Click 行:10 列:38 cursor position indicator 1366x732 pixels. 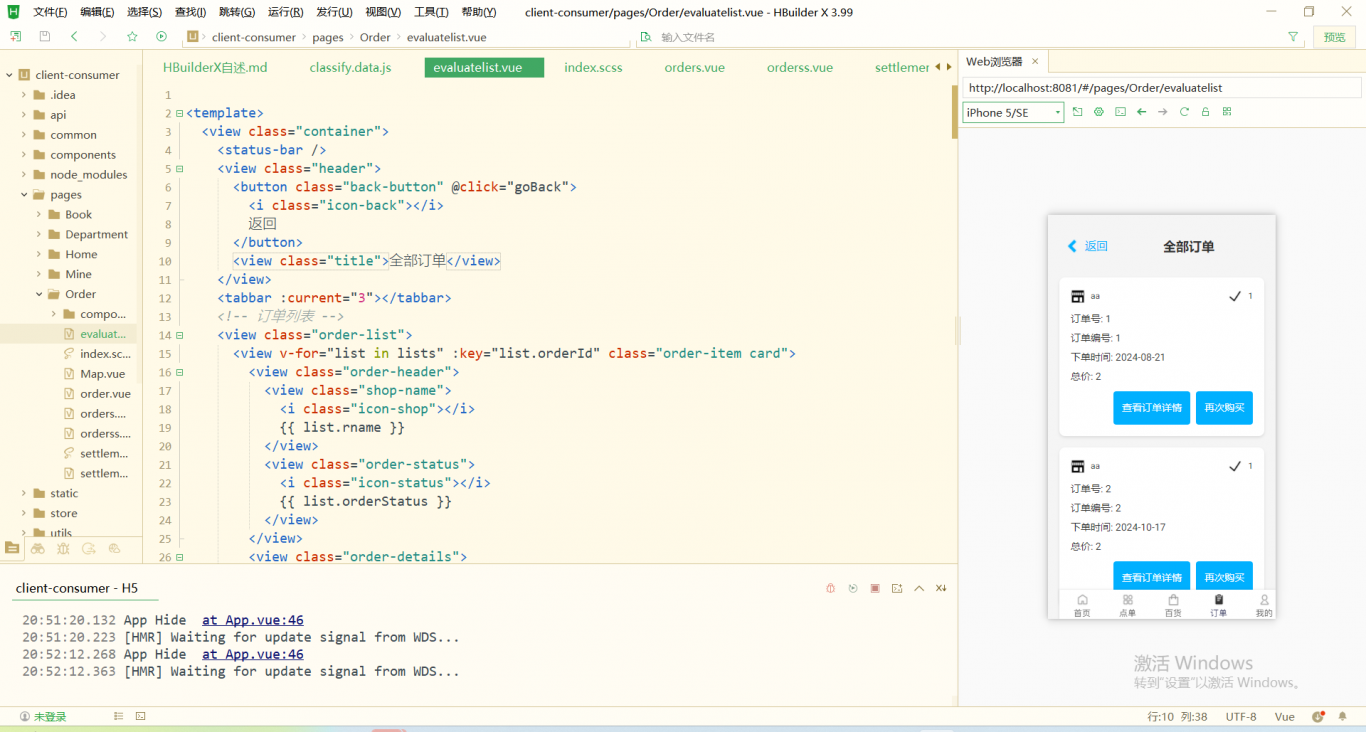[x=1177, y=716]
